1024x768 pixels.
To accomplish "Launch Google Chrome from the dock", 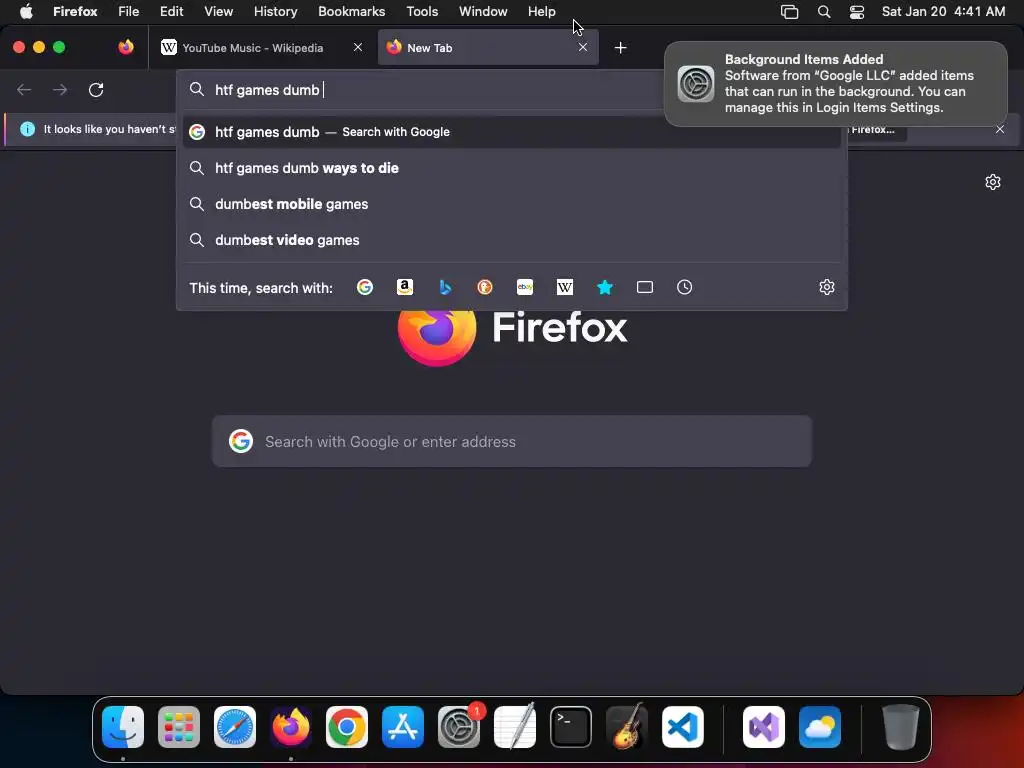I will [347, 727].
